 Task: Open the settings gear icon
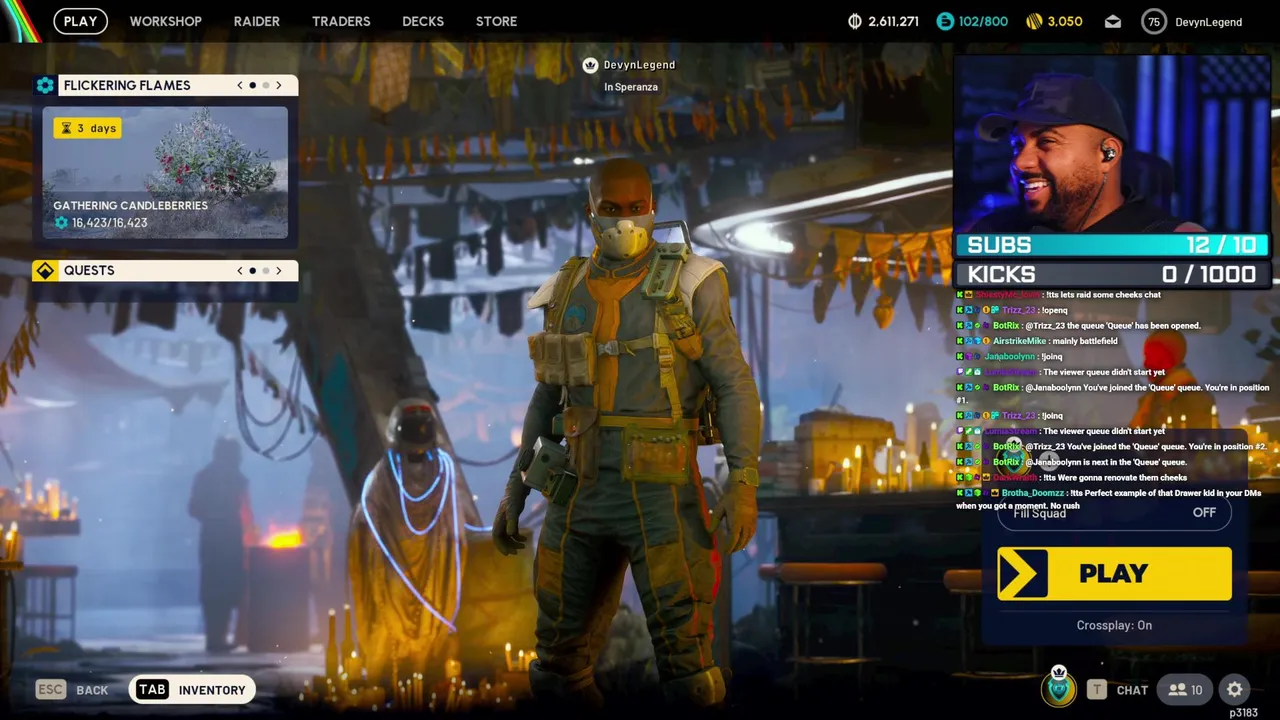[x=1235, y=689]
